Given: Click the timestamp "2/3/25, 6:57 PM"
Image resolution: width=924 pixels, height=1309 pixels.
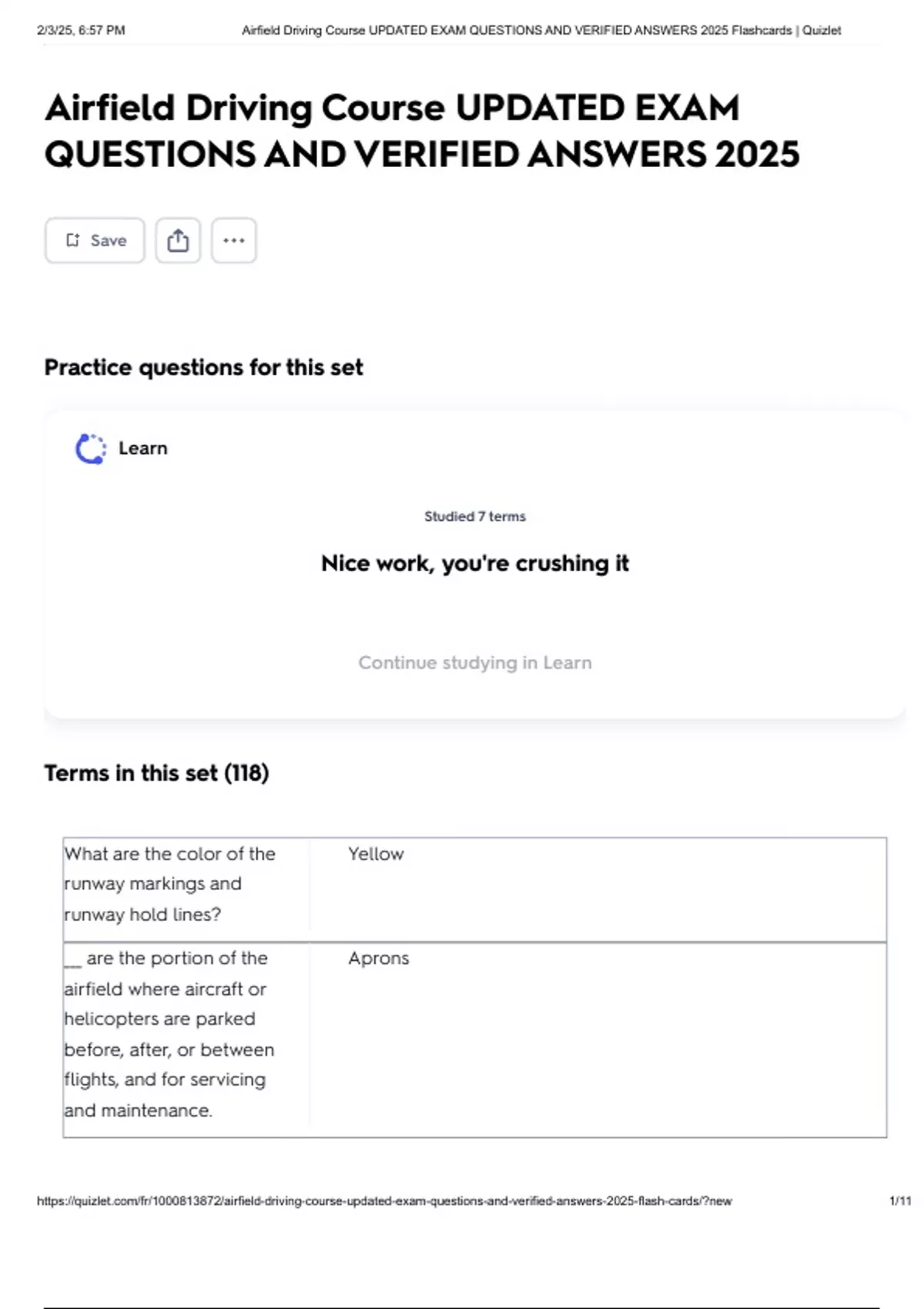Looking at the screenshot, I should pyautogui.click(x=82, y=30).
